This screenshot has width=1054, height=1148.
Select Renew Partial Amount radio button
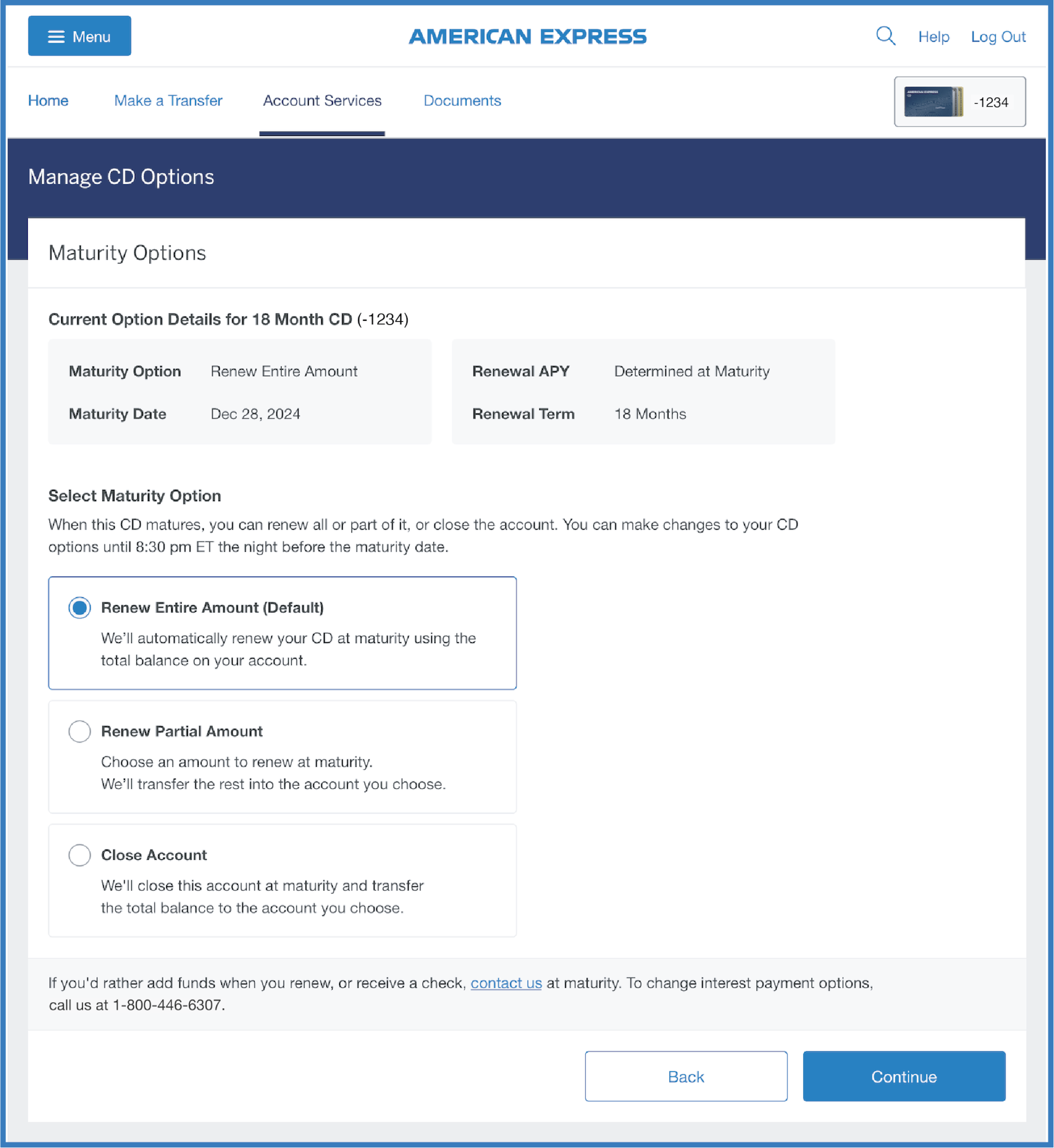pyautogui.click(x=79, y=731)
